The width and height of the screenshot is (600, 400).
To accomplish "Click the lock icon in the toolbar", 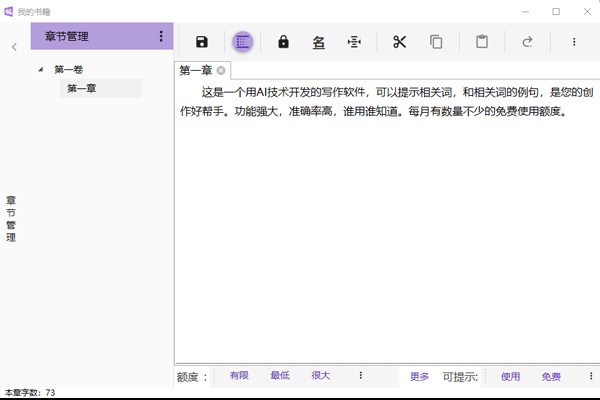I will pyautogui.click(x=283, y=42).
